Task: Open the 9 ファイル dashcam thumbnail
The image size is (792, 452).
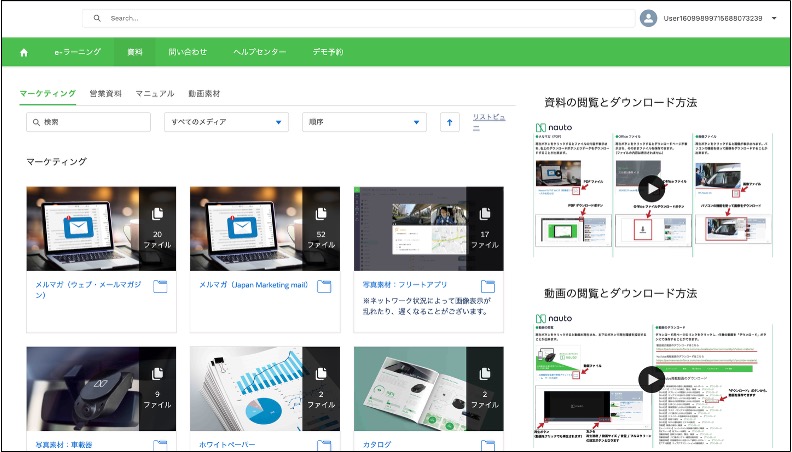Action: coord(101,388)
